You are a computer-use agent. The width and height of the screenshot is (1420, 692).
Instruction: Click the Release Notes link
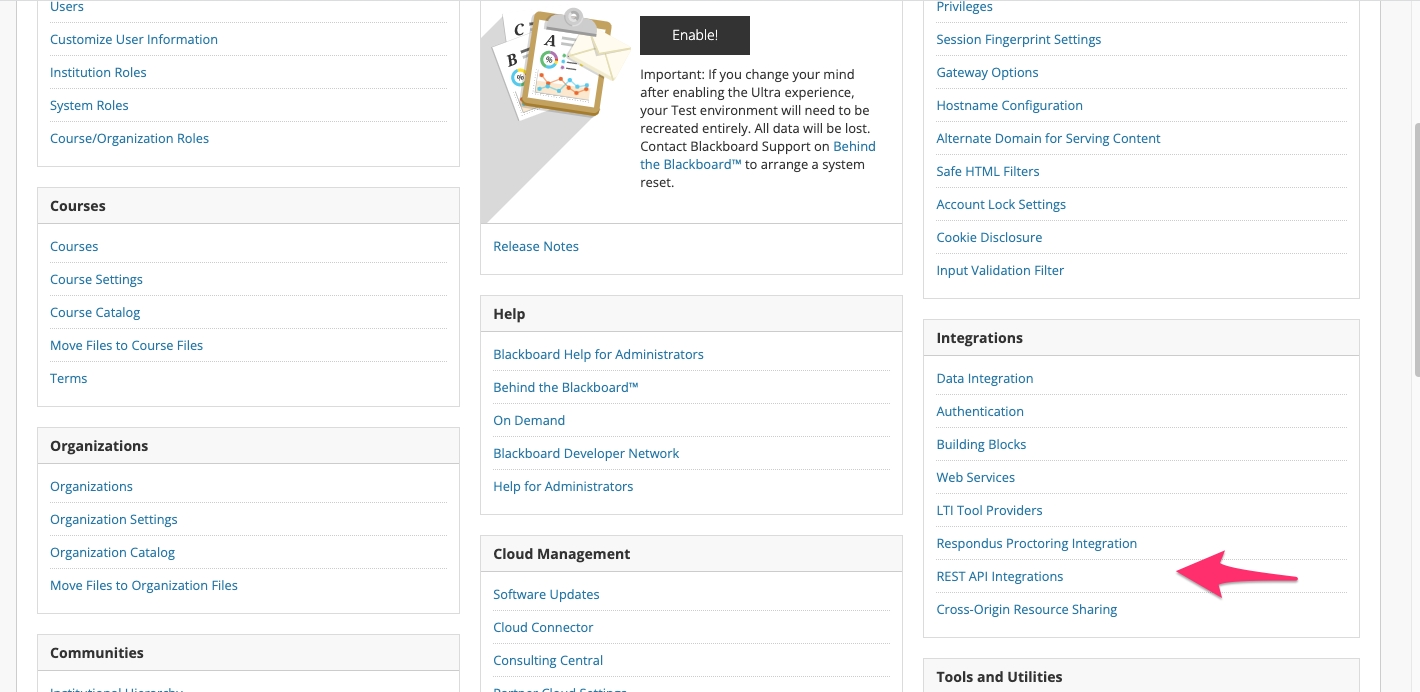[535, 246]
